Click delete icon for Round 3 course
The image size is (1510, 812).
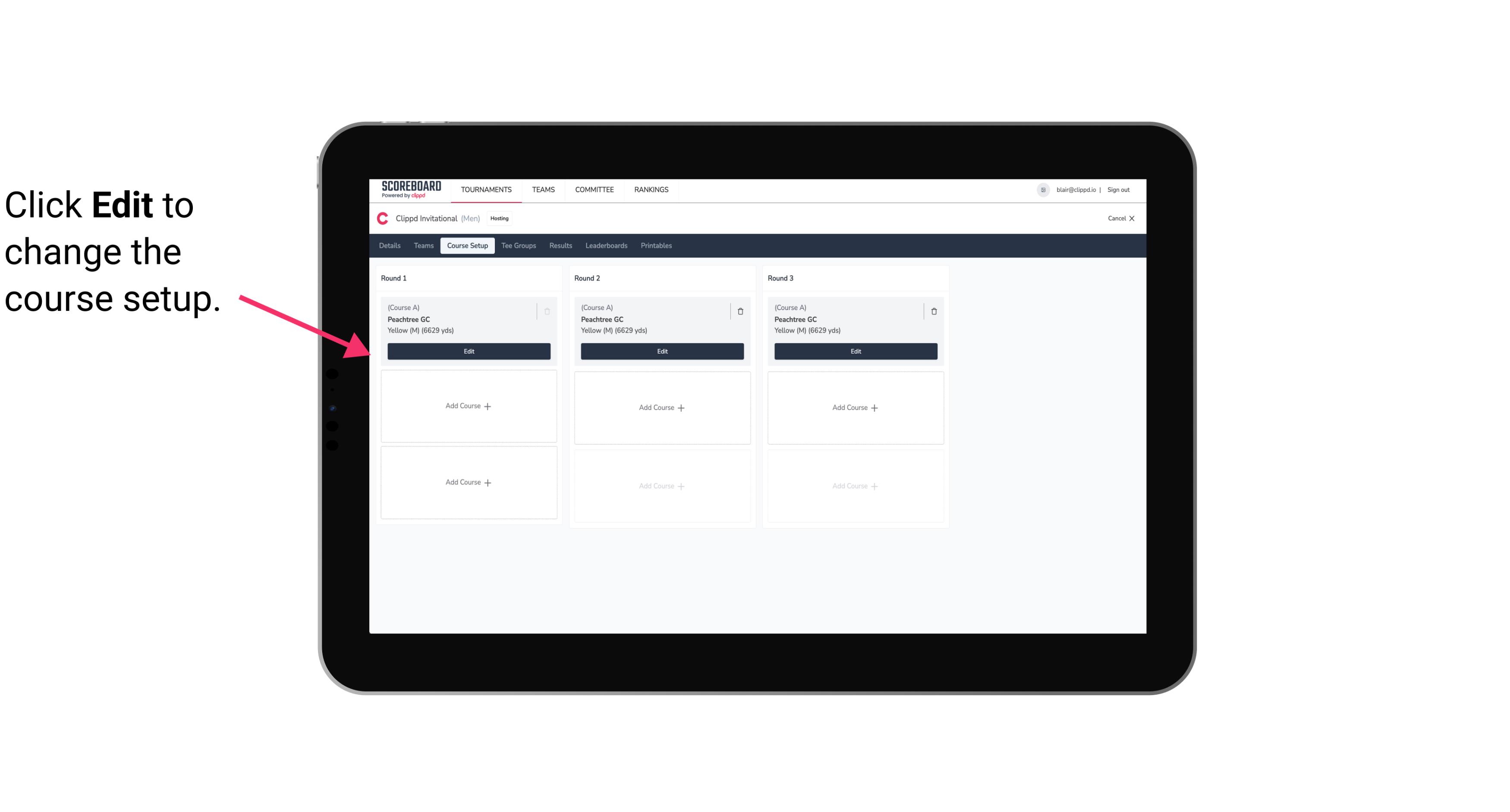click(933, 311)
